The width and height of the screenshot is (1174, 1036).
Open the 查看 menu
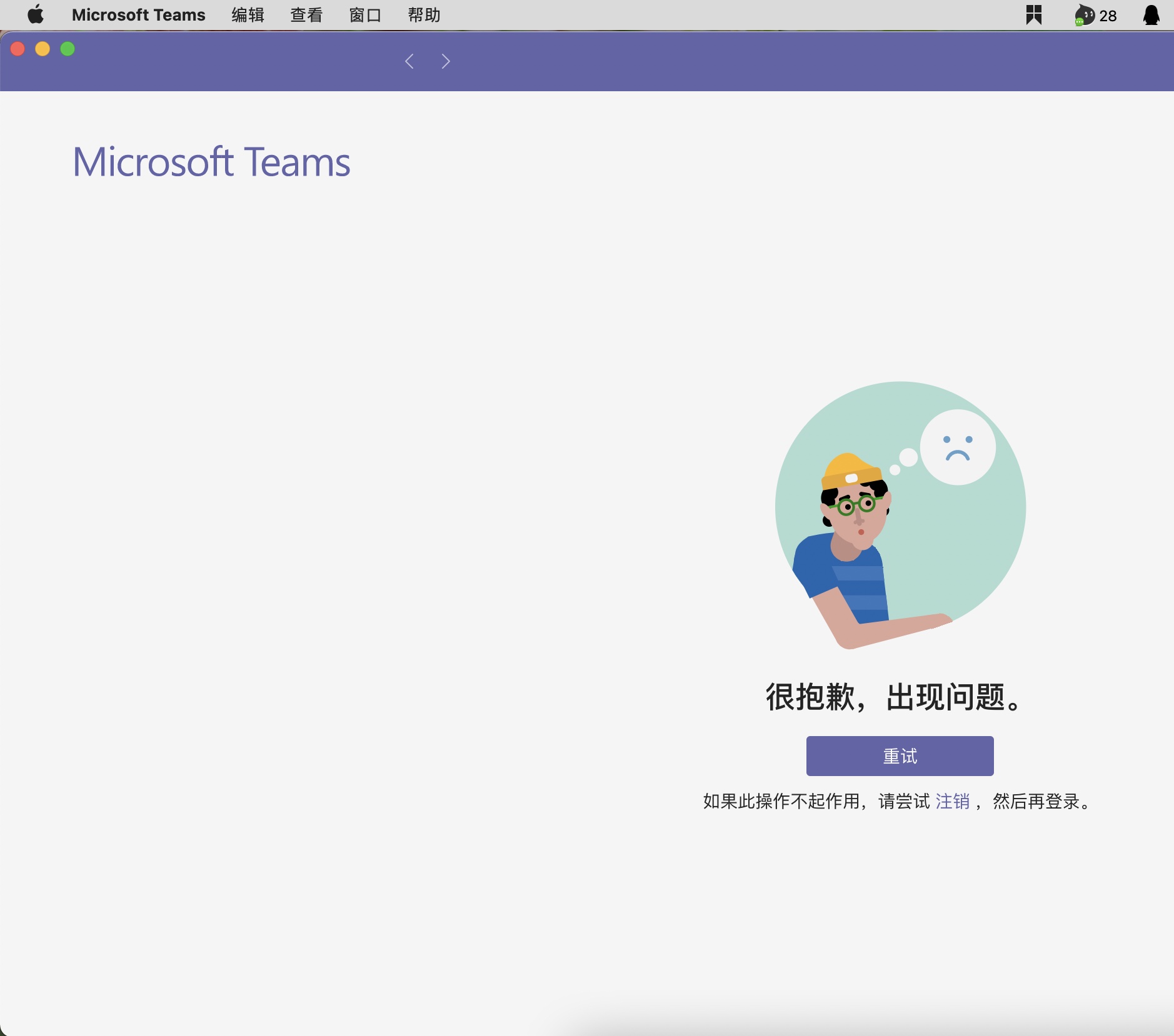[306, 15]
